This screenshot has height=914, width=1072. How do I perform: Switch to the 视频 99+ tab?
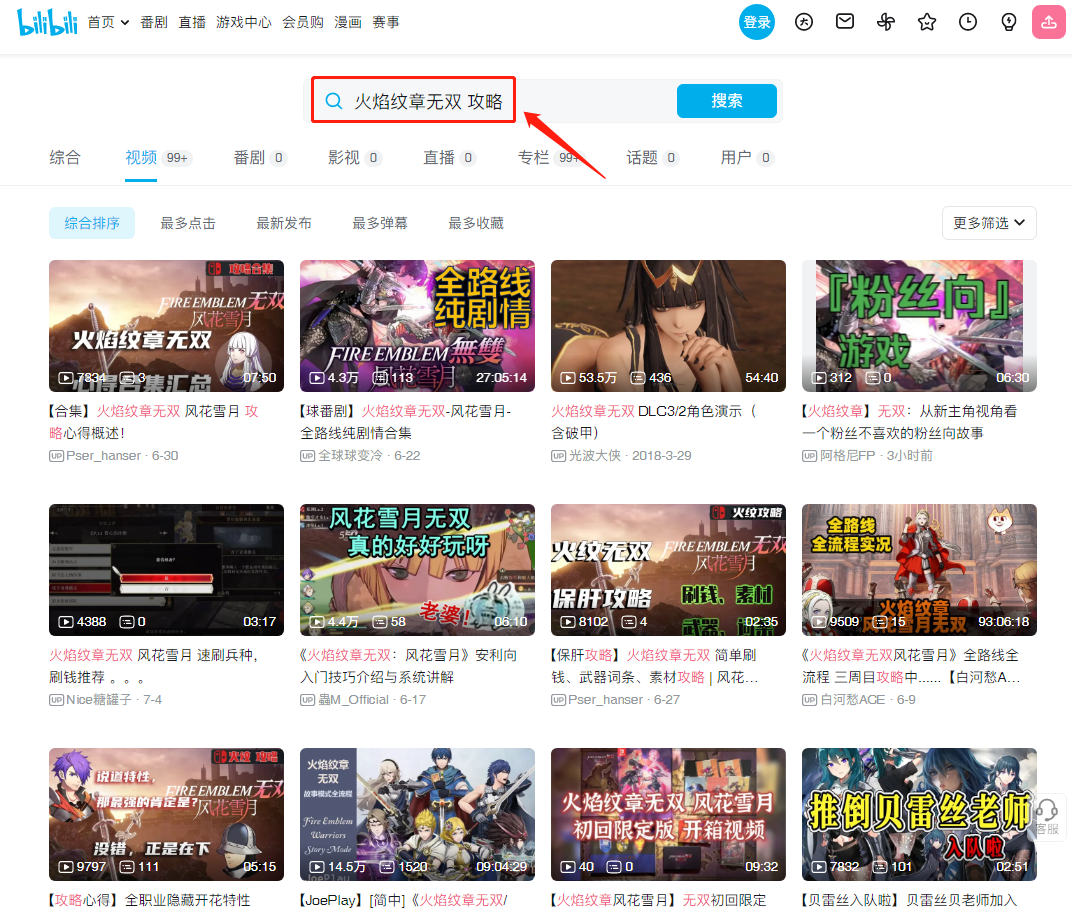[159, 158]
